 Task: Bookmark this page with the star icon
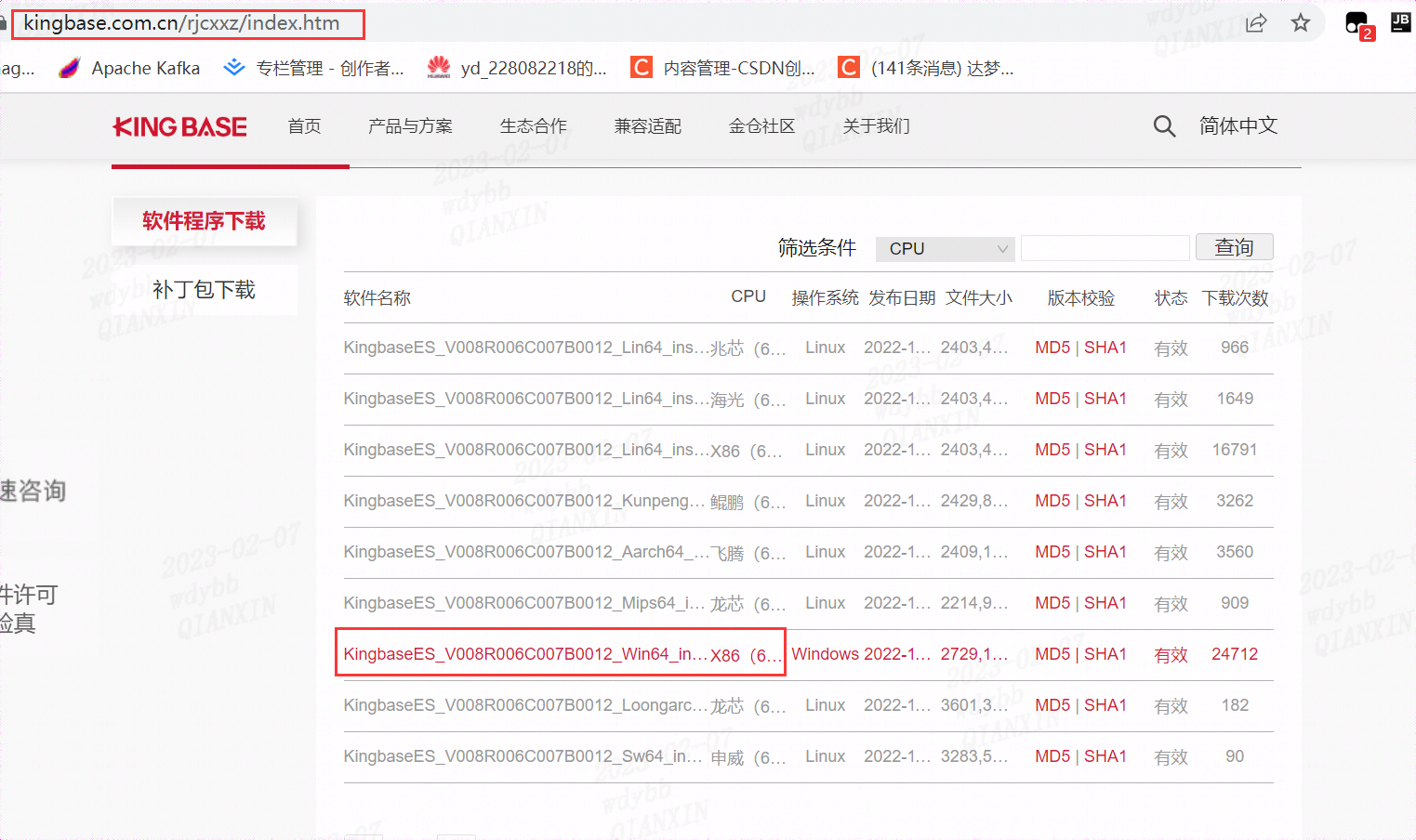coord(1301,23)
